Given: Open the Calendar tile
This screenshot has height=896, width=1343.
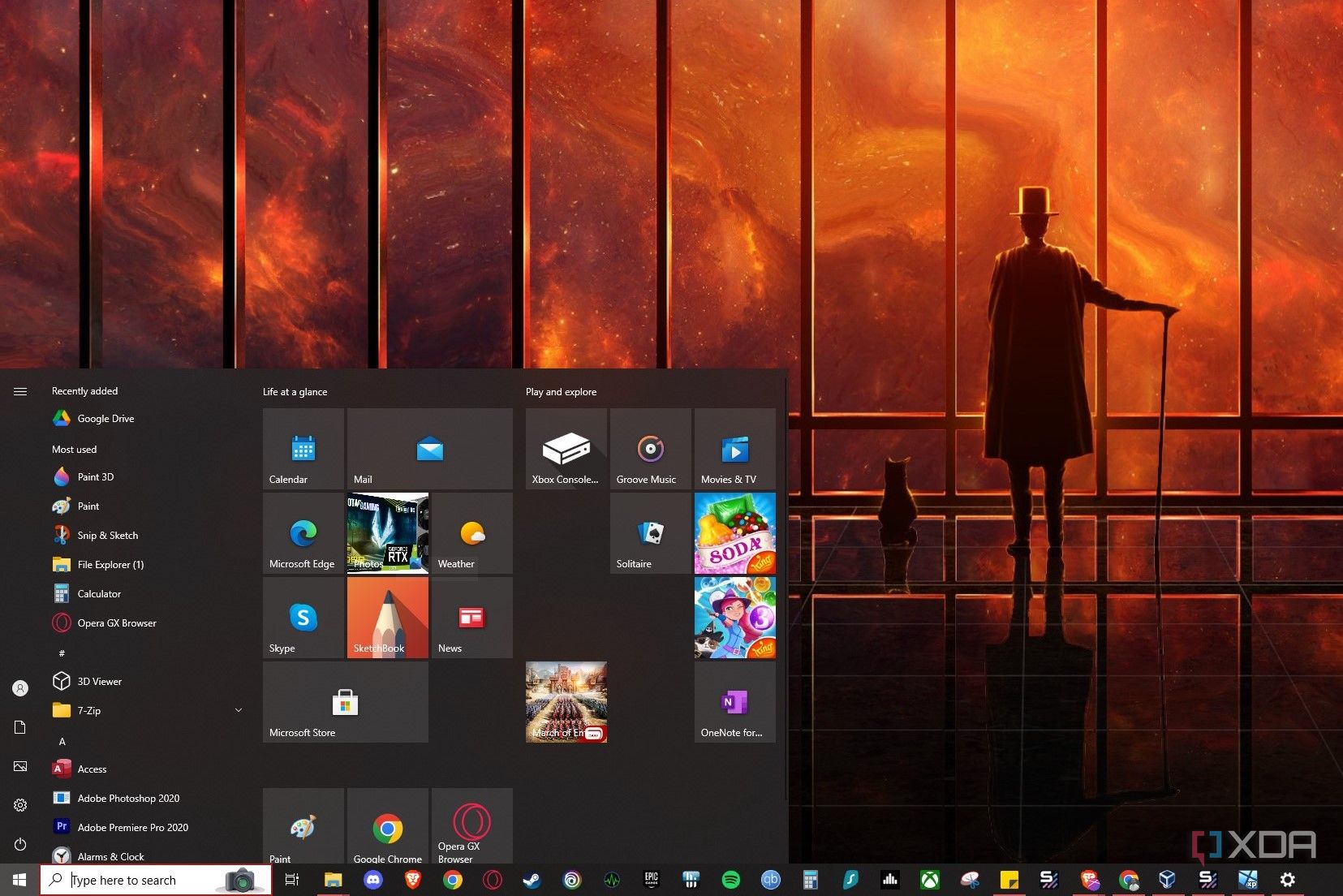Looking at the screenshot, I should click(x=303, y=448).
